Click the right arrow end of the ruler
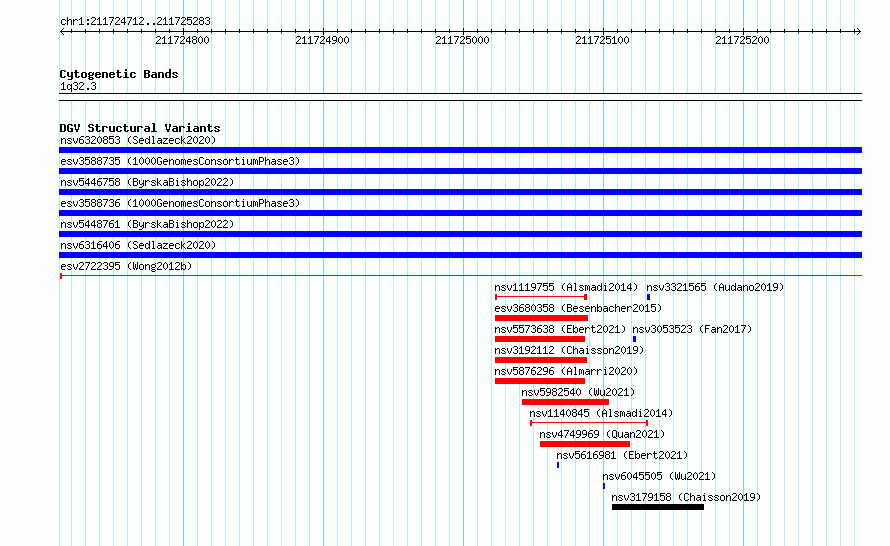This screenshot has width=890, height=546. [858, 32]
